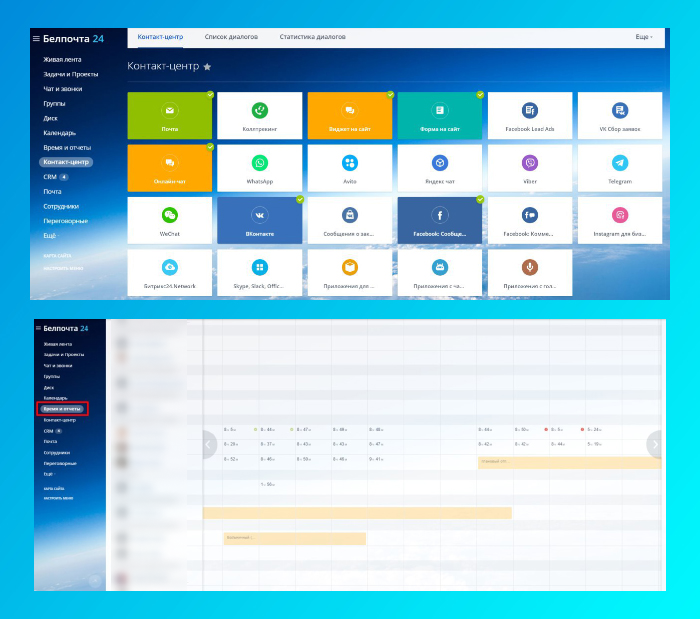
Task: Open Контакт-центр in timesheet screen sidebar
Action: (60, 420)
